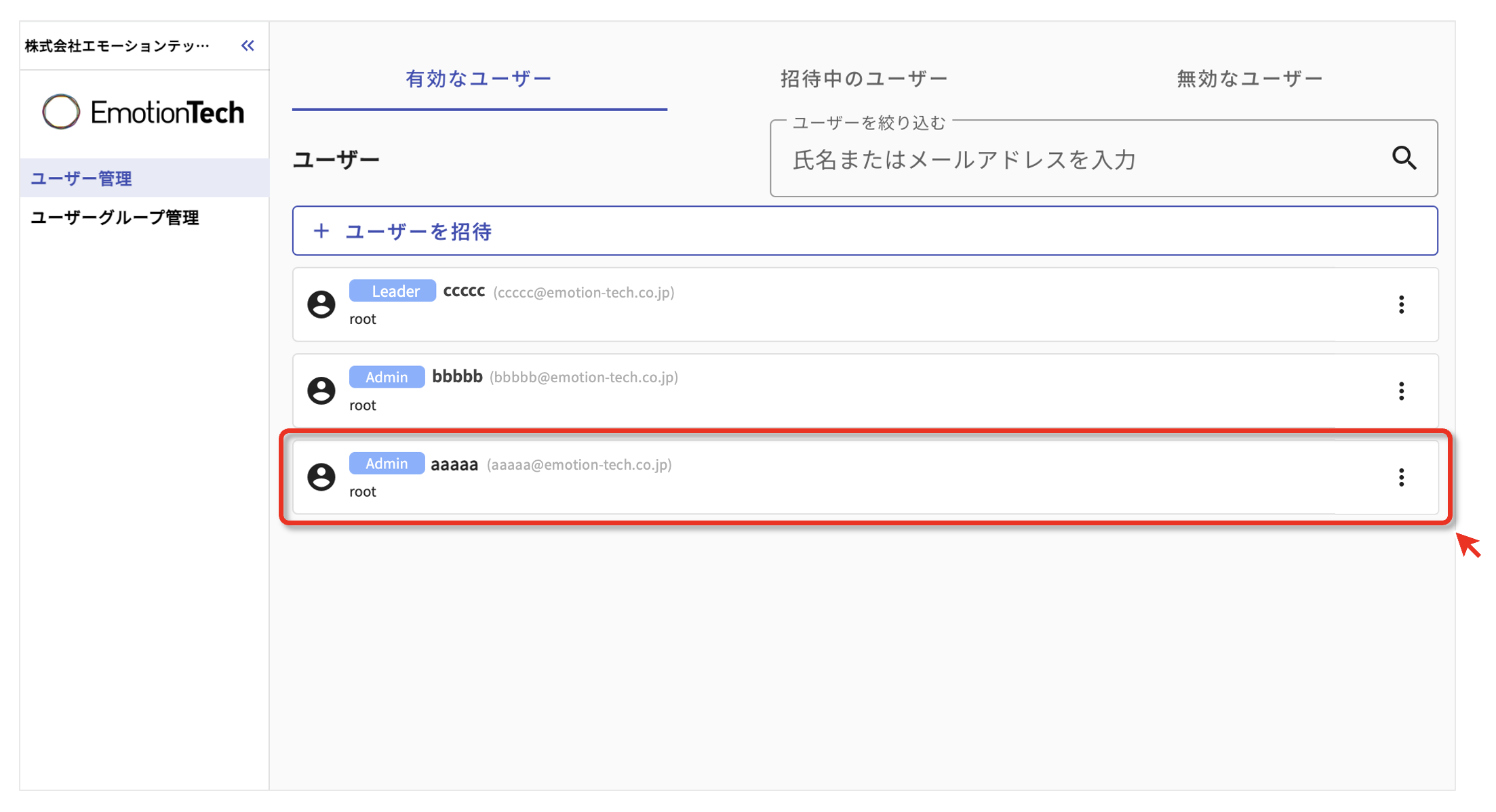The image size is (1496, 812).
Task: Click the EmotionTech logo
Action: tap(143, 112)
